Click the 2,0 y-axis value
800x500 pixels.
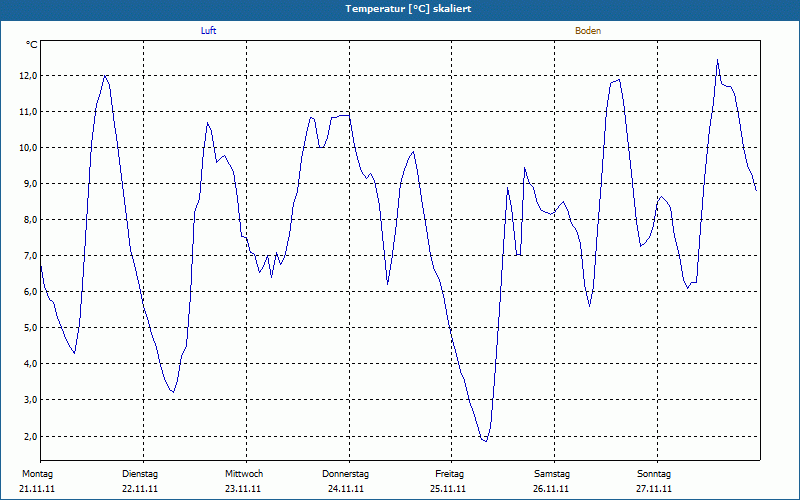(30, 436)
